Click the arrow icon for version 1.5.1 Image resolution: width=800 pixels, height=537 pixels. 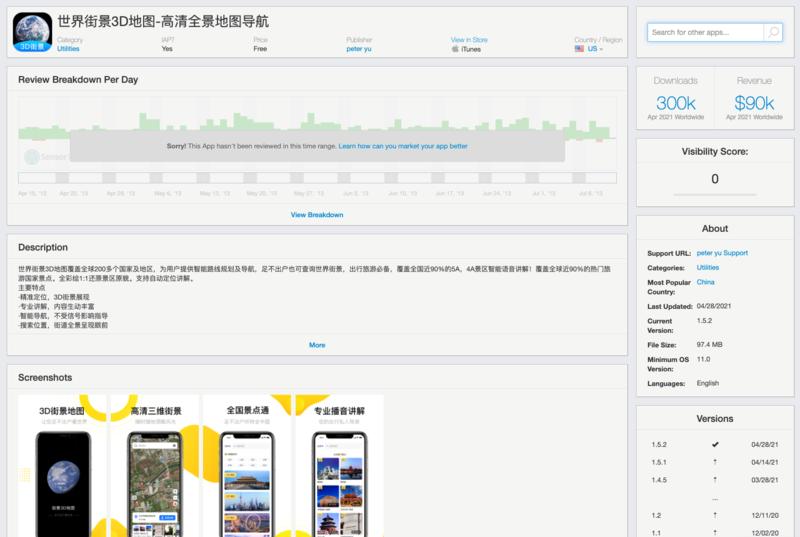coord(714,461)
